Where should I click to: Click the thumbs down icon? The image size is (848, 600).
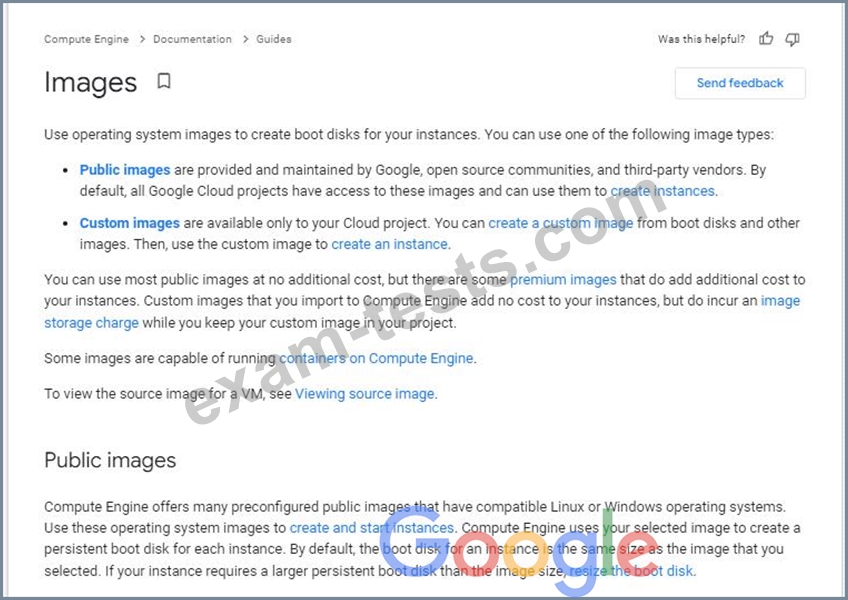pyautogui.click(x=792, y=39)
